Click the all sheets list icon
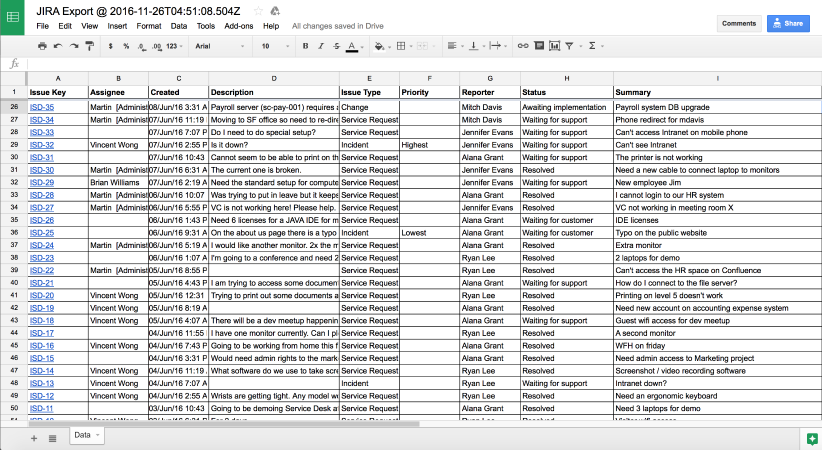Screen dimensions: 822x450 click(x=52, y=438)
